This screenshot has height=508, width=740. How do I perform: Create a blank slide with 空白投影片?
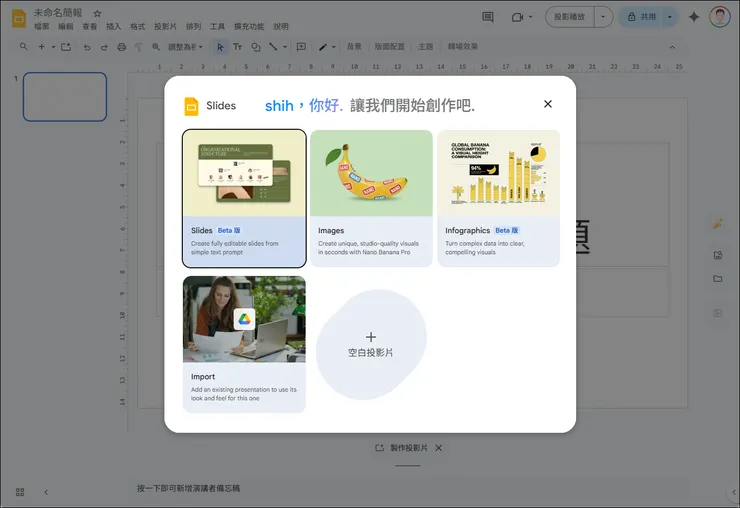(371, 345)
